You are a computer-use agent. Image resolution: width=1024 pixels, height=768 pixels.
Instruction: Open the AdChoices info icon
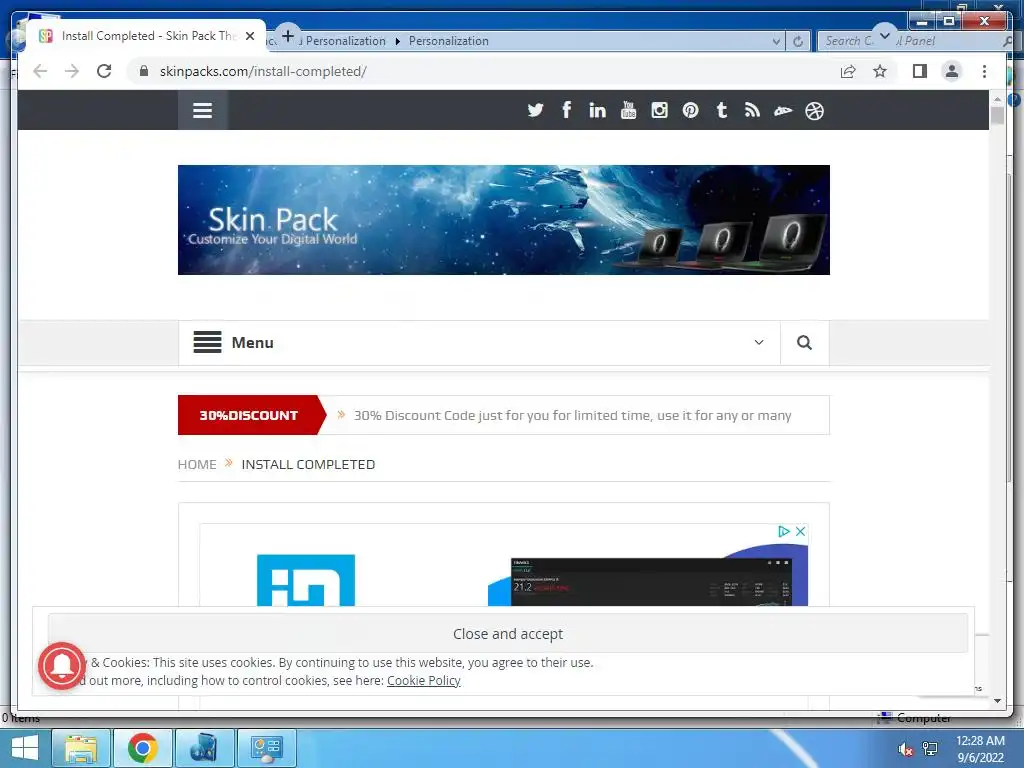coord(784,531)
